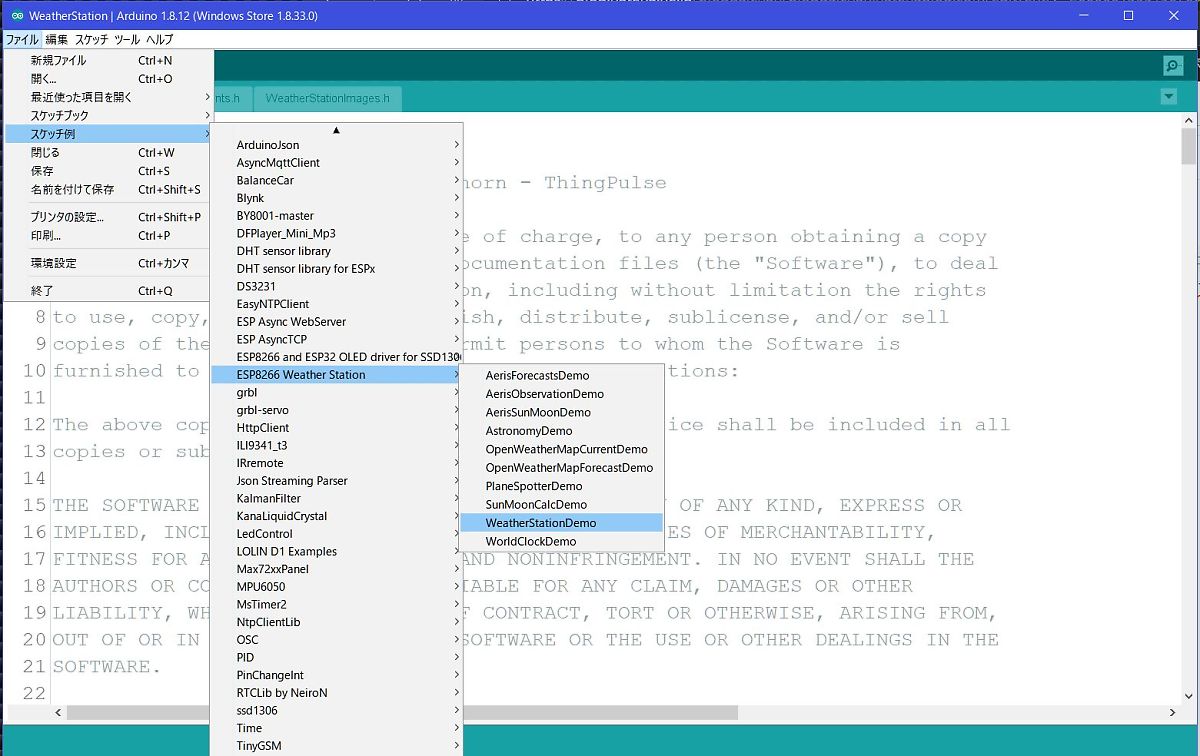The height and width of the screenshot is (756, 1200).
Task: Click the scroll-up arrow in examples list
Action: 336,130
